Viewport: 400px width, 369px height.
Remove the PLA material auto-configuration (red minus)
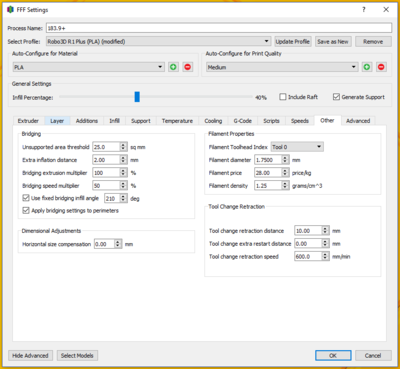188,67
